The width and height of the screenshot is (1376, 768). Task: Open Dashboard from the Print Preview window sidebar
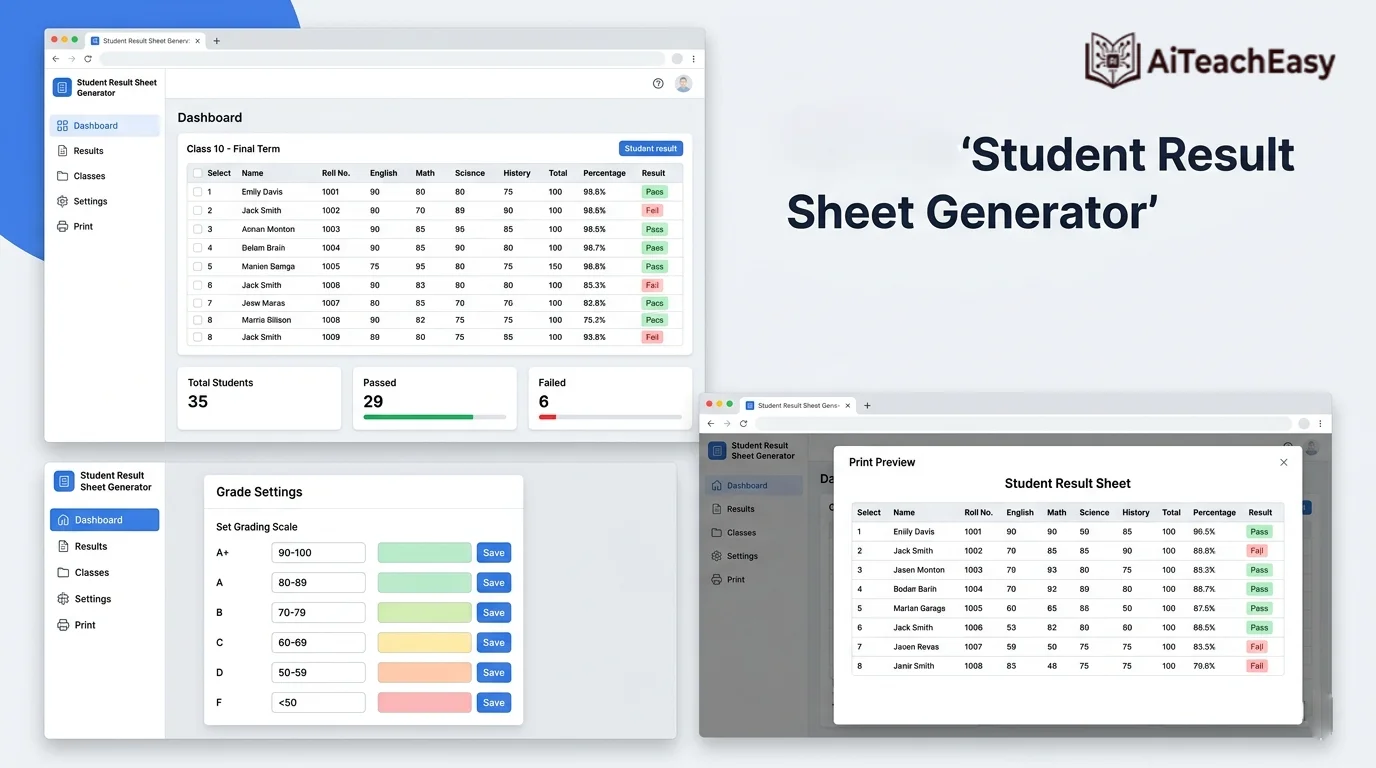(748, 484)
